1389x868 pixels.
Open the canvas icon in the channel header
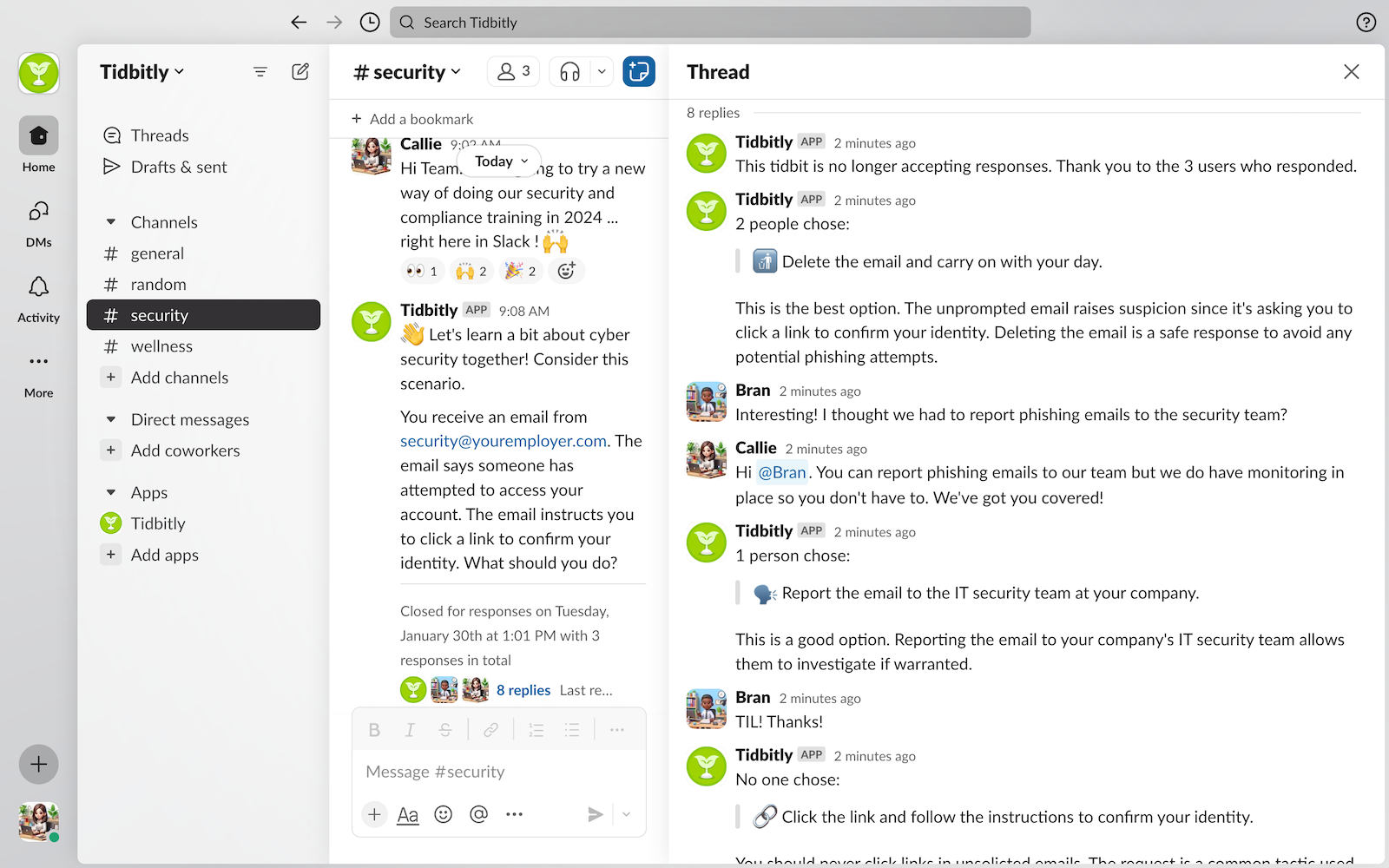pyautogui.click(x=639, y=72)
